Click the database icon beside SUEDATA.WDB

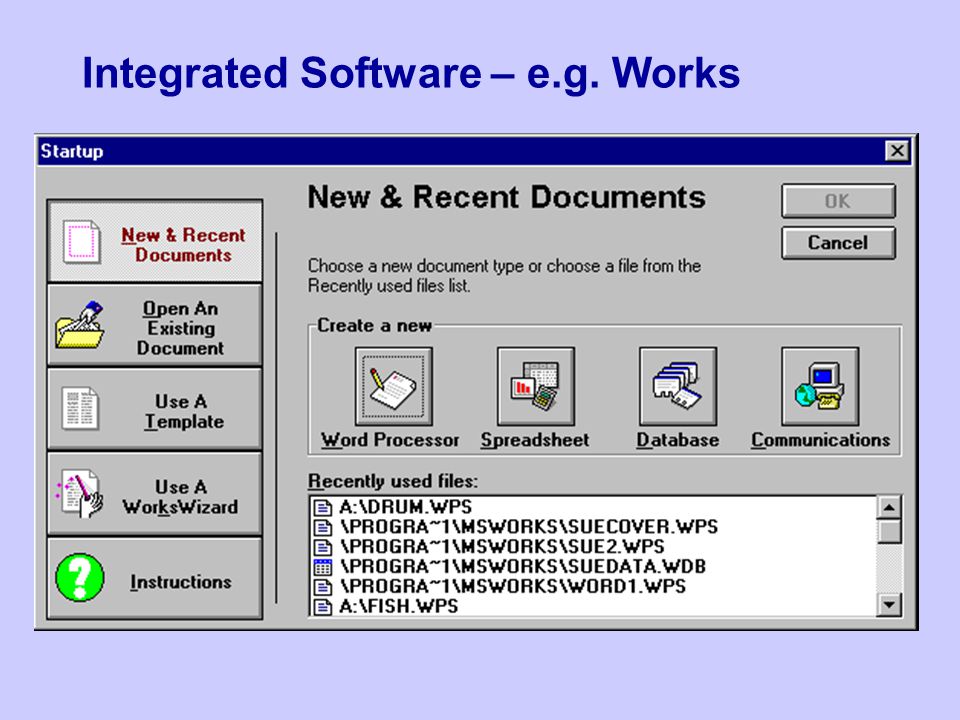click(322, 567)
